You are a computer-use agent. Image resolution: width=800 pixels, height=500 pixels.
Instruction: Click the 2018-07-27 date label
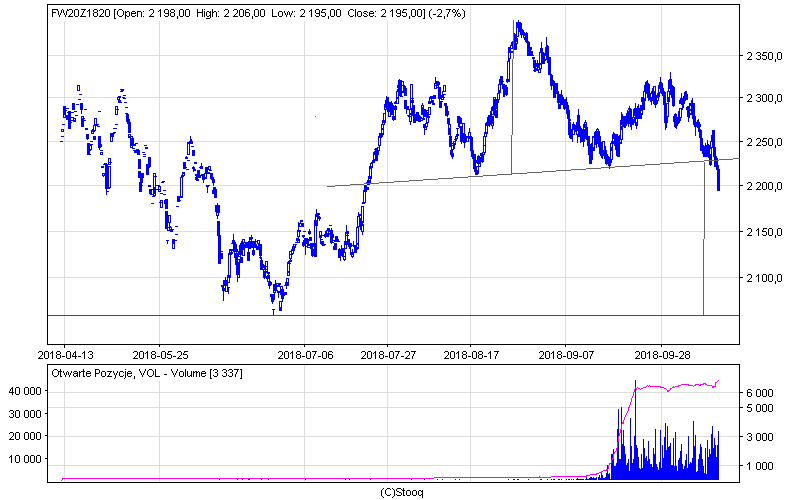[x=388, y=355]
